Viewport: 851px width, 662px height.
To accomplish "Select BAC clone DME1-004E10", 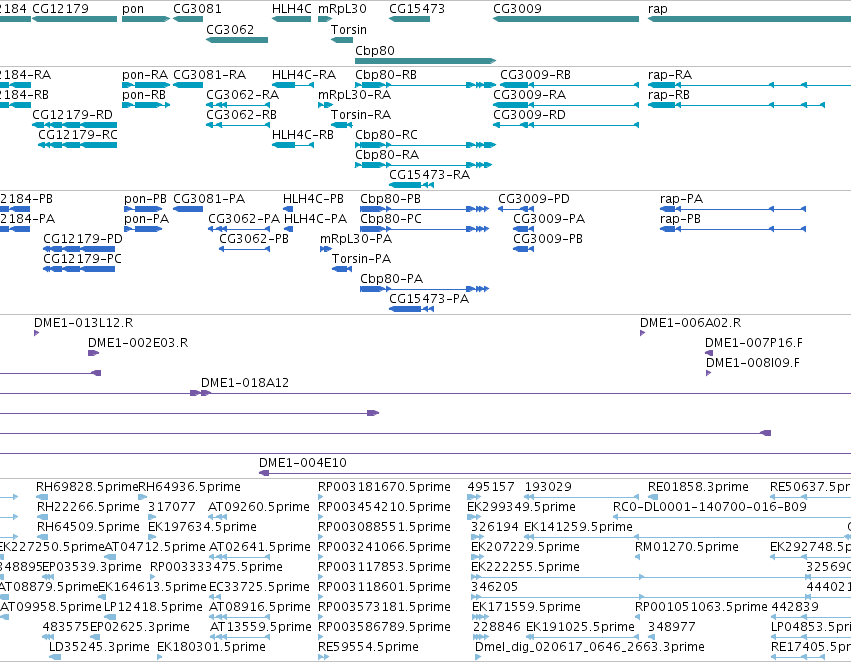I will (302, 463).
